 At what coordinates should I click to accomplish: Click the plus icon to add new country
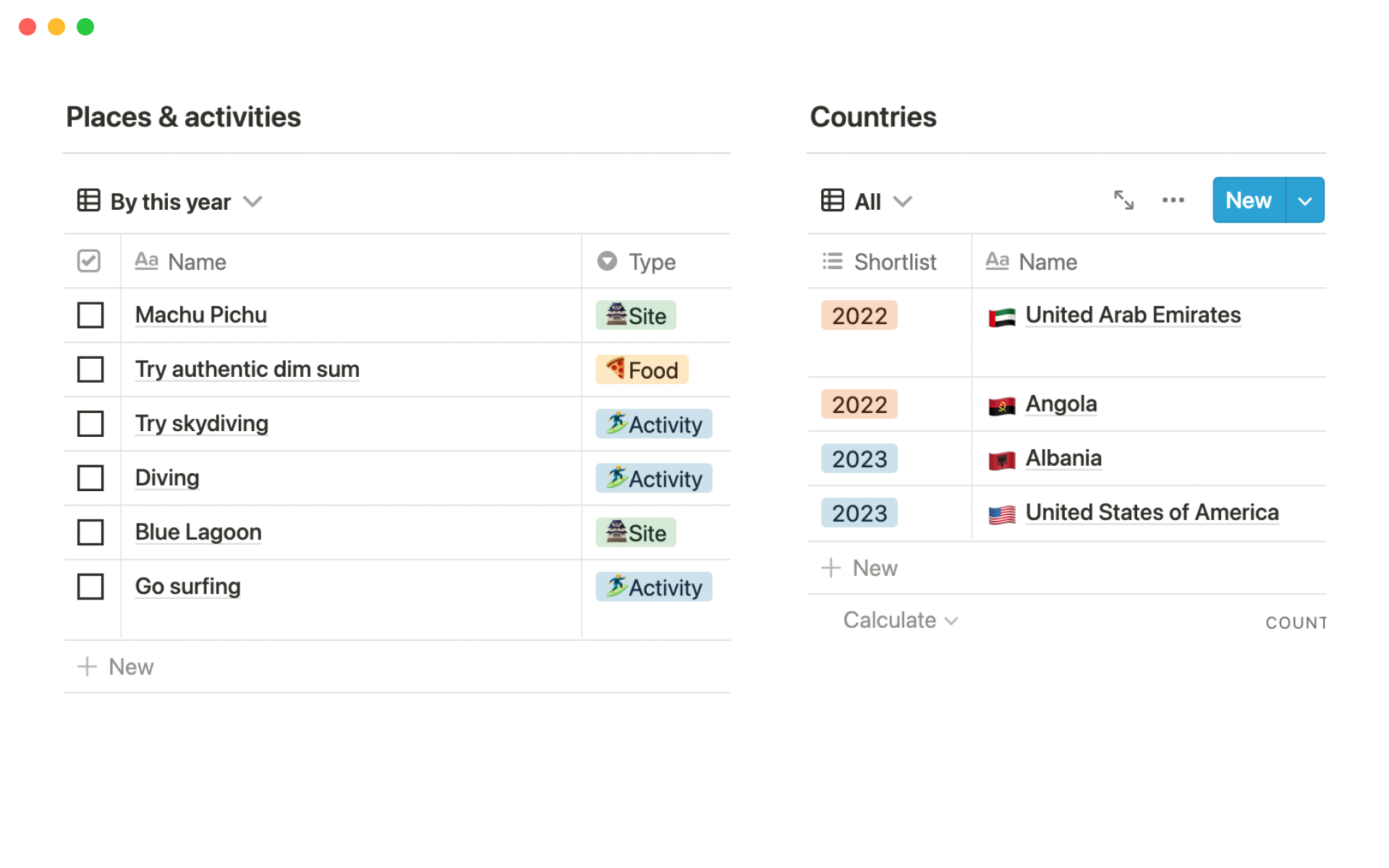[x=831, y=568]
